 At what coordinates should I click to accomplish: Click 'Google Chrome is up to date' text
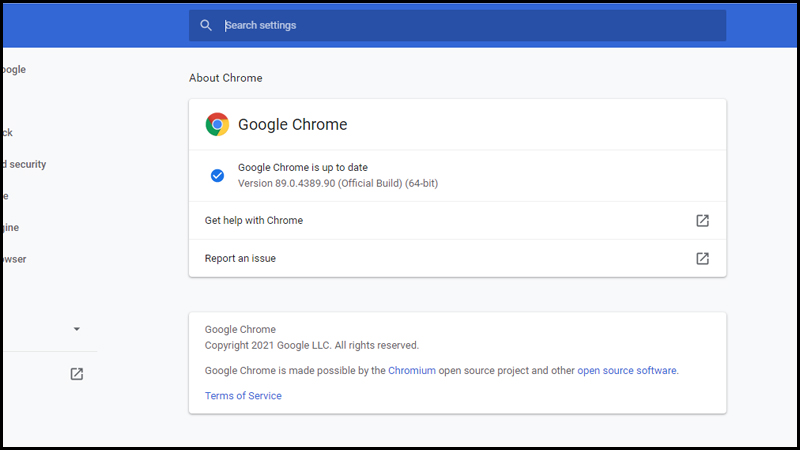tap(303, 167)
